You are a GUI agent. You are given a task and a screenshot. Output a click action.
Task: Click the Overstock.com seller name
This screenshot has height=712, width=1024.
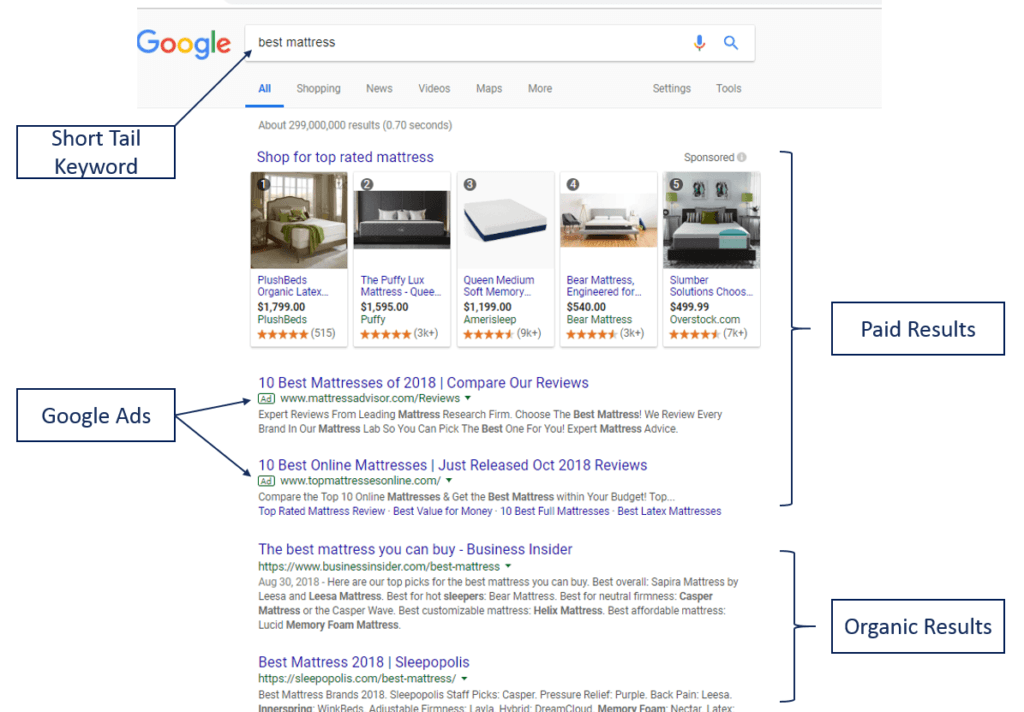705,320
